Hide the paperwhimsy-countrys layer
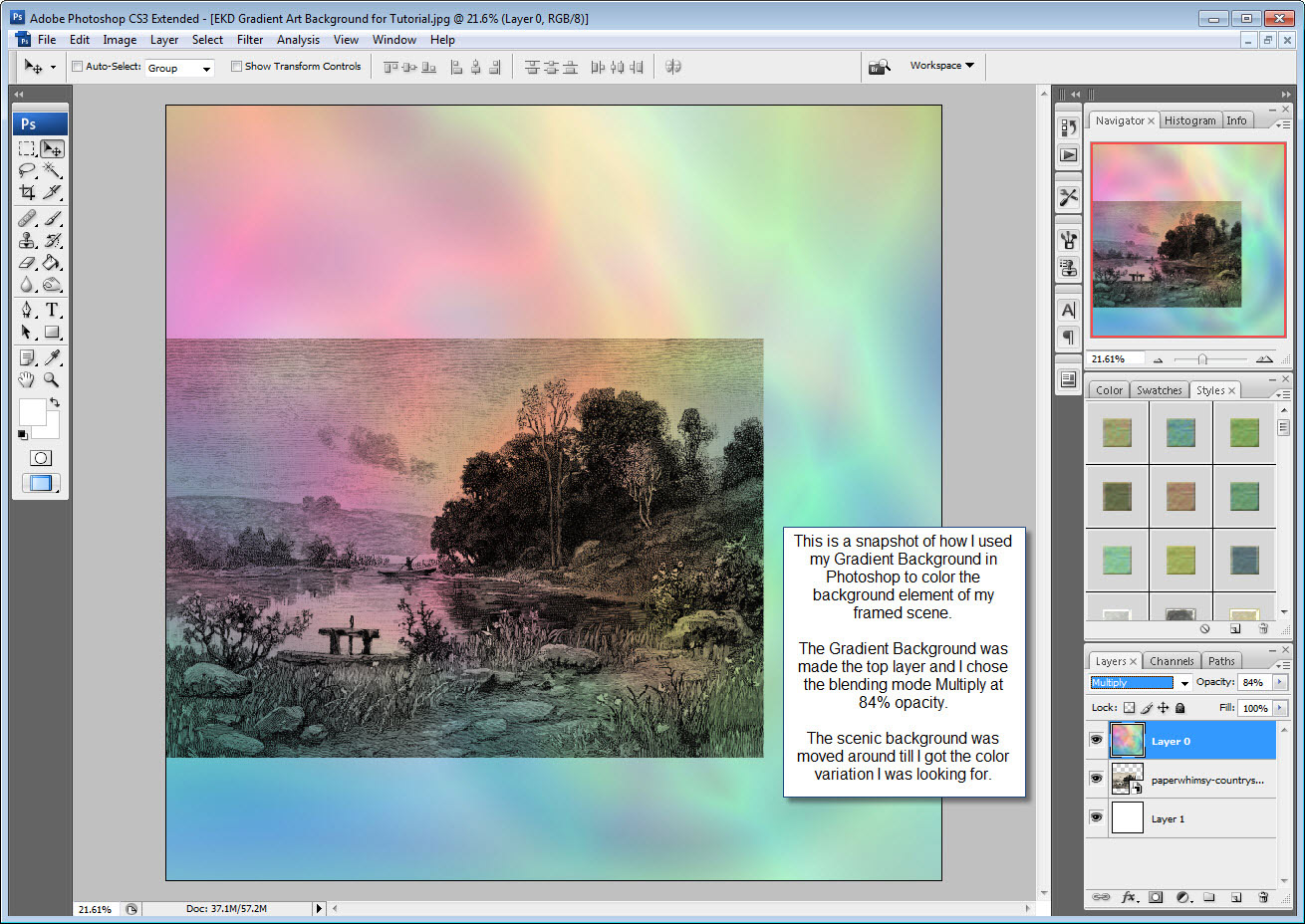The width and height of the screenshot is (1305, 924). (x=1096, y=779)
